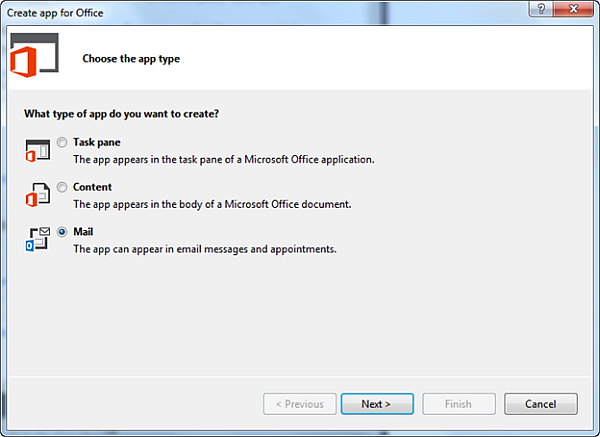Viewport: 600px width, 437px height.
Task: Click the greyed-out Finish button
Action: (458, 404)
